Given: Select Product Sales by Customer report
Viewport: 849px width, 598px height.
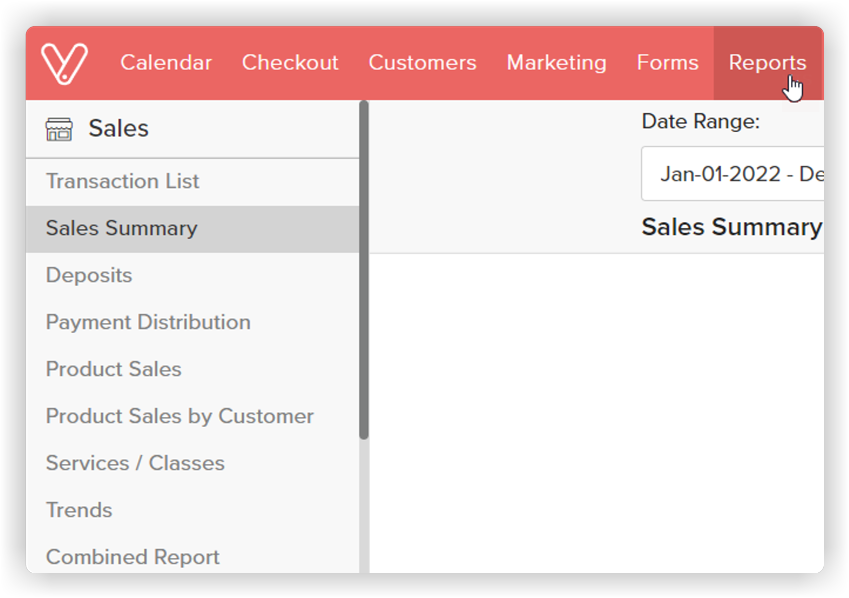Looking at the screenshot, I should (179, 416).
